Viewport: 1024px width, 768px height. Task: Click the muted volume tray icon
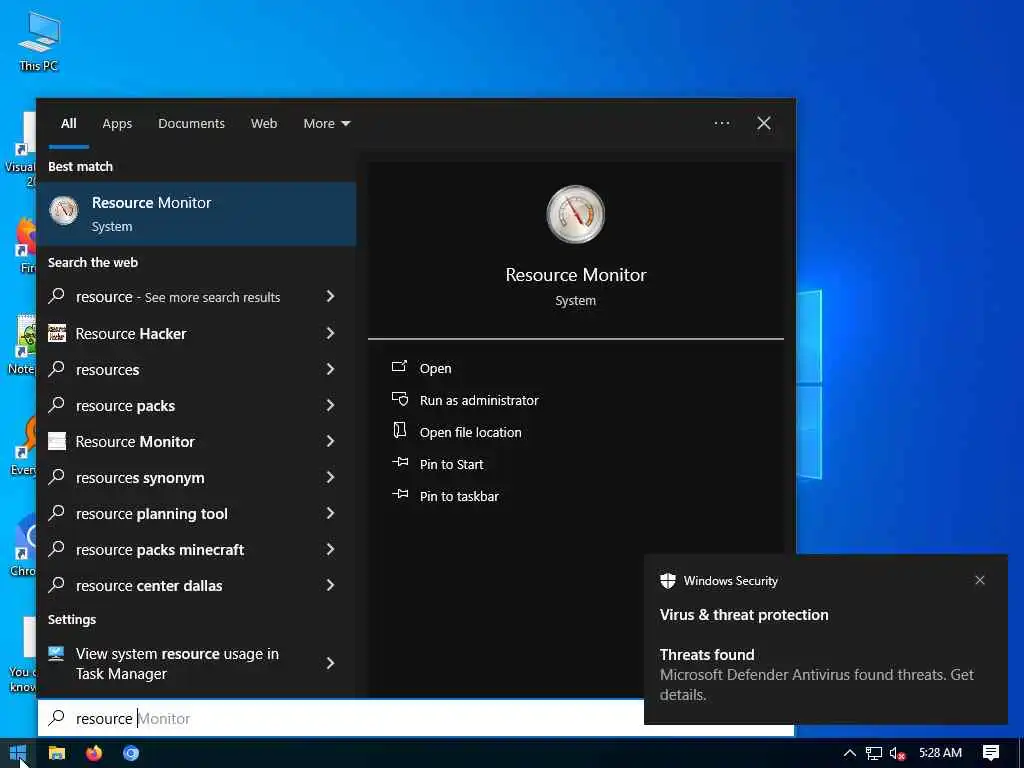[898, 754]
